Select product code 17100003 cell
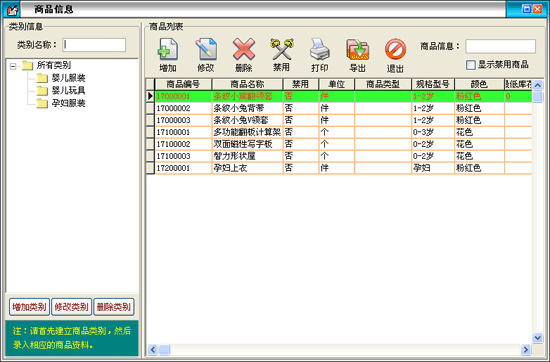550x362 pixels. tap(183, 156)
